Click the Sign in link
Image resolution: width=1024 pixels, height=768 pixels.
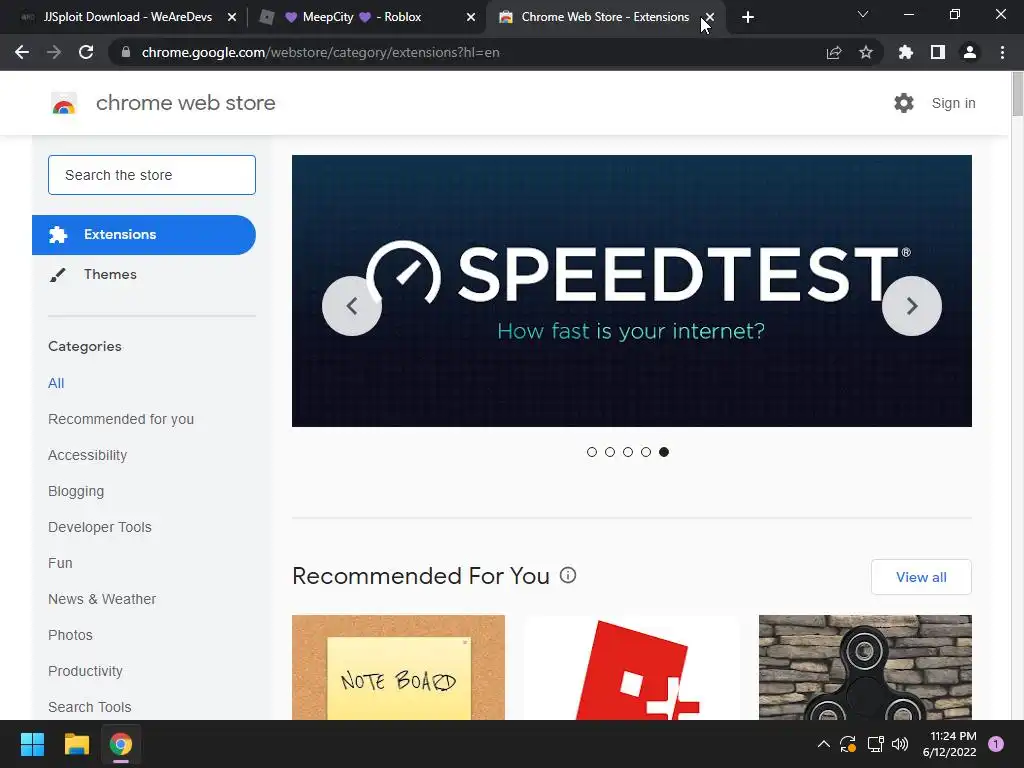click(953, 103)
